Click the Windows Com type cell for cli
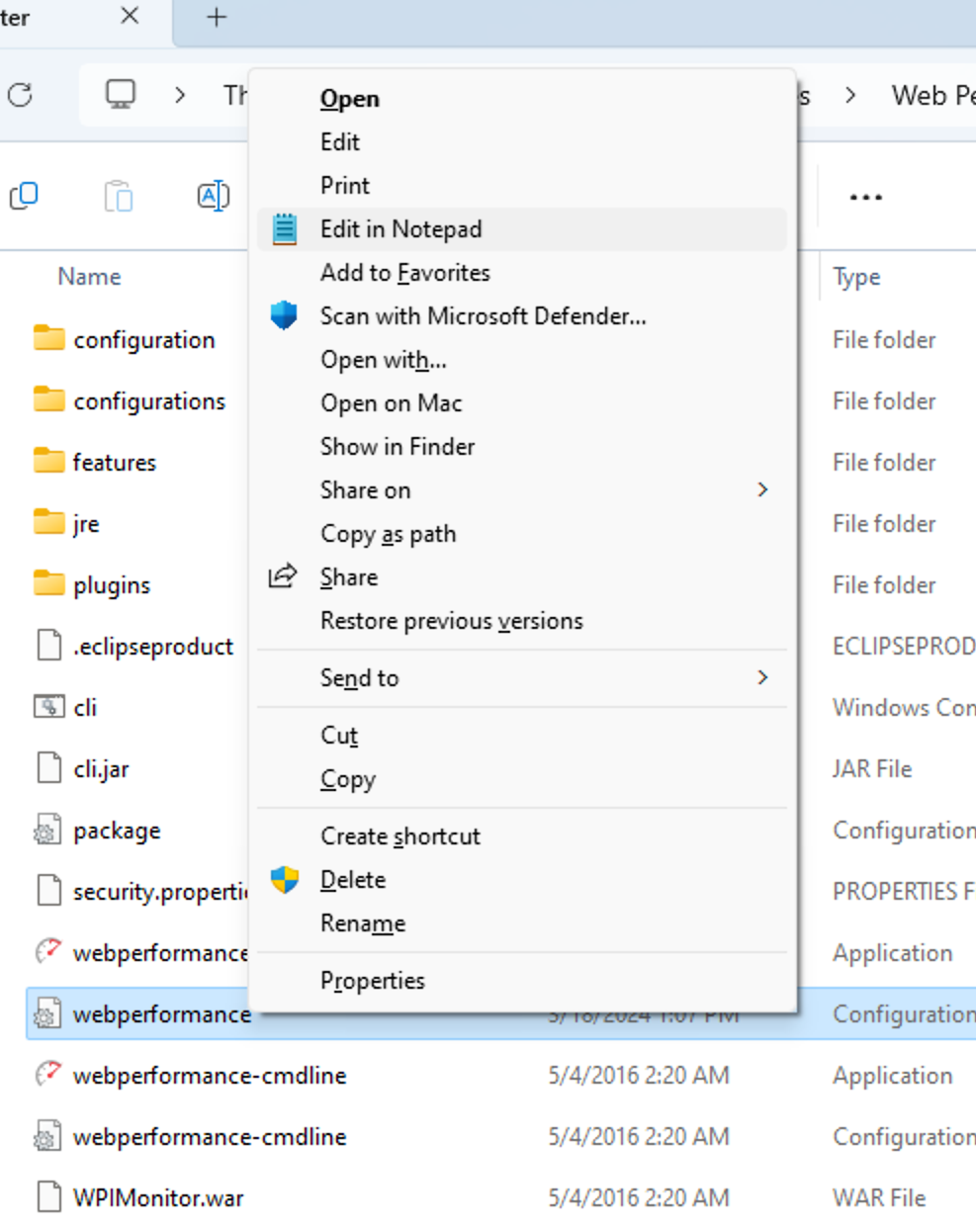Image resolution: width=976 pixels, height=1232 pixels. [x=904, y=708]
